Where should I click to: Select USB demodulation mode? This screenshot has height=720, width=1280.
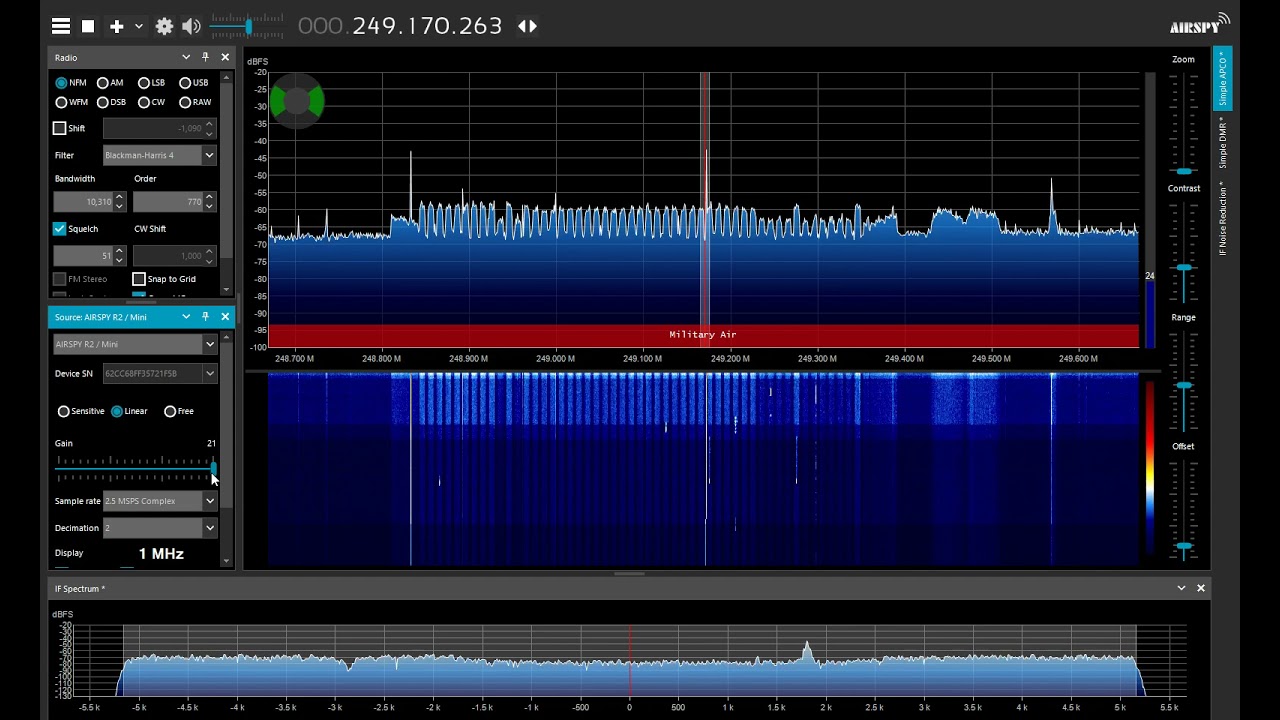pyautogui.click(x=194, y=83)
